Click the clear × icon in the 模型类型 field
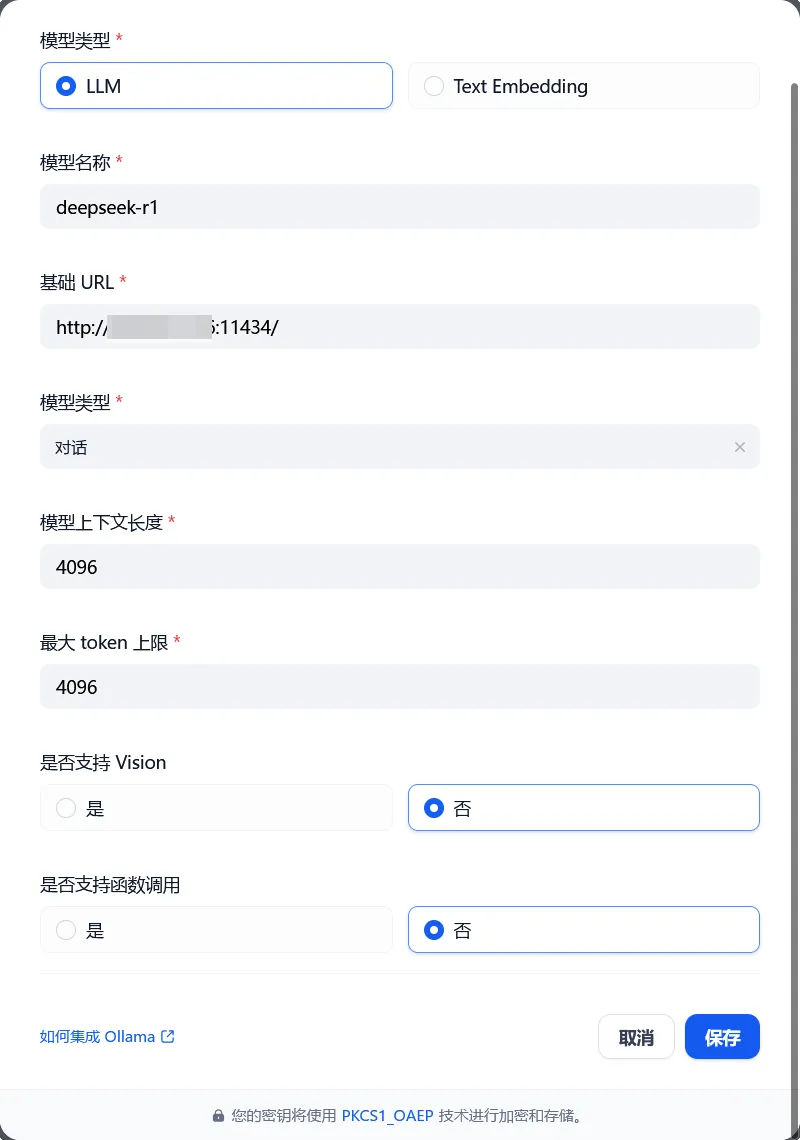800x1140 pixels. [x=740, y=447]
